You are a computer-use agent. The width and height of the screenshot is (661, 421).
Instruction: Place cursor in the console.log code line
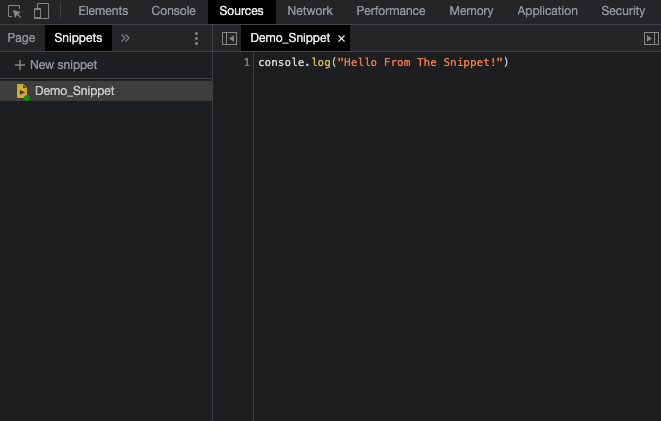[383, 62]
